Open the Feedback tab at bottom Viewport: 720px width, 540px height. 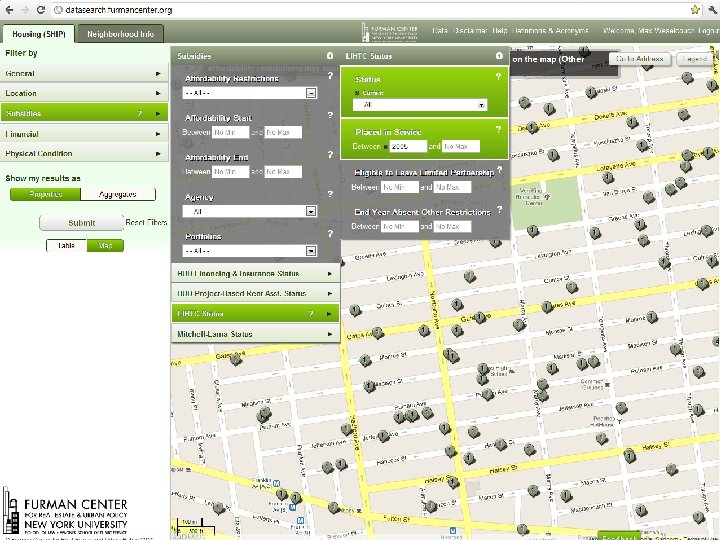click(619, 536)
